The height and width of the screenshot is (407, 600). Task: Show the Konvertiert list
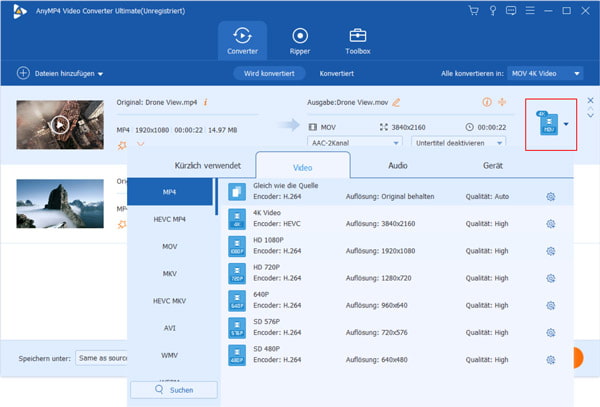coord(336,73)
